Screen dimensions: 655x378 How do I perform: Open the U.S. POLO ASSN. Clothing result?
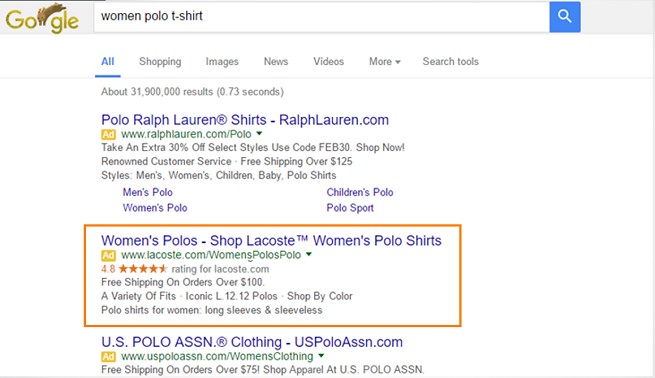[252, 342]
